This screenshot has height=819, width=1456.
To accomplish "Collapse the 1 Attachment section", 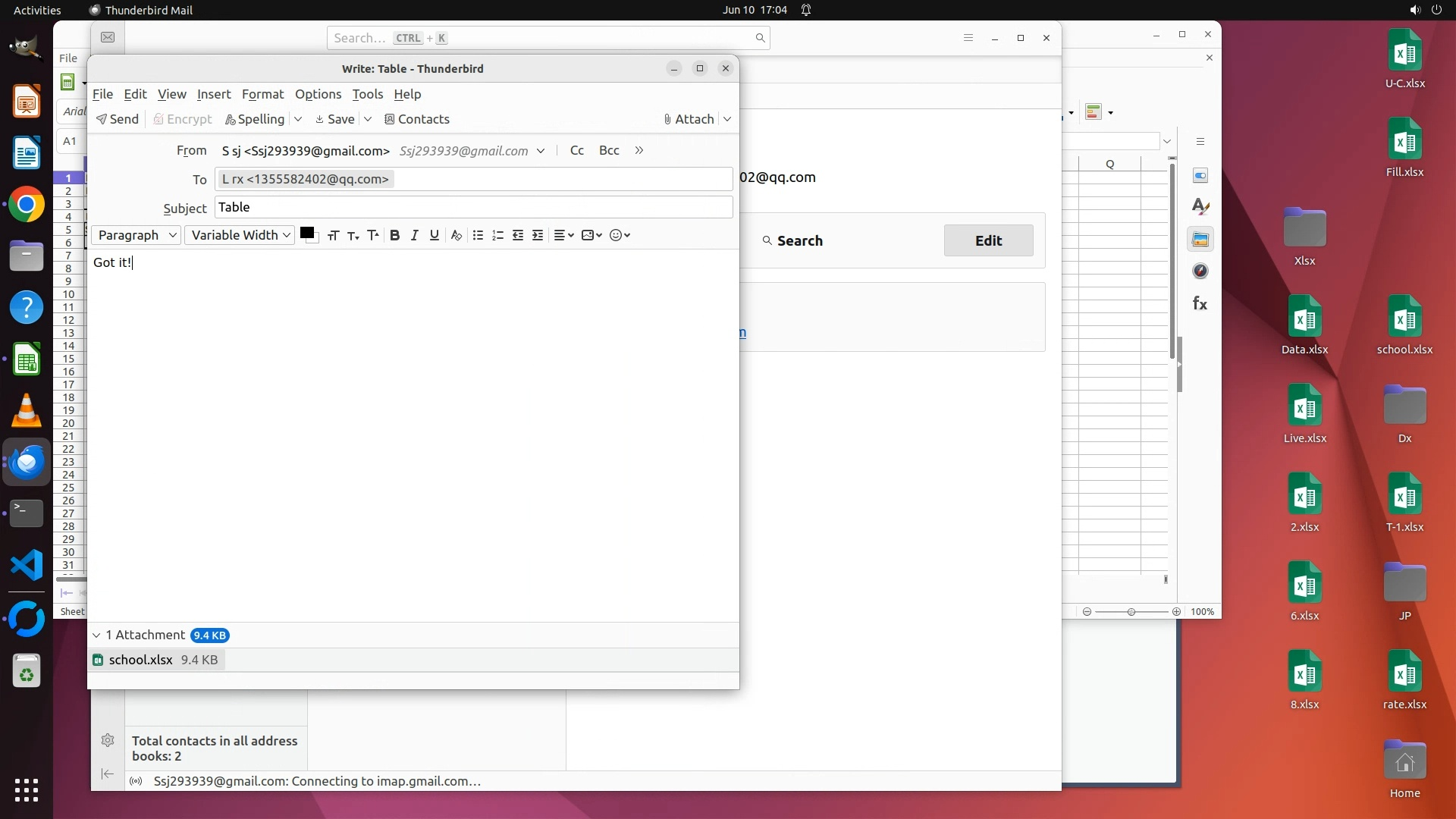I will (96, 635).
